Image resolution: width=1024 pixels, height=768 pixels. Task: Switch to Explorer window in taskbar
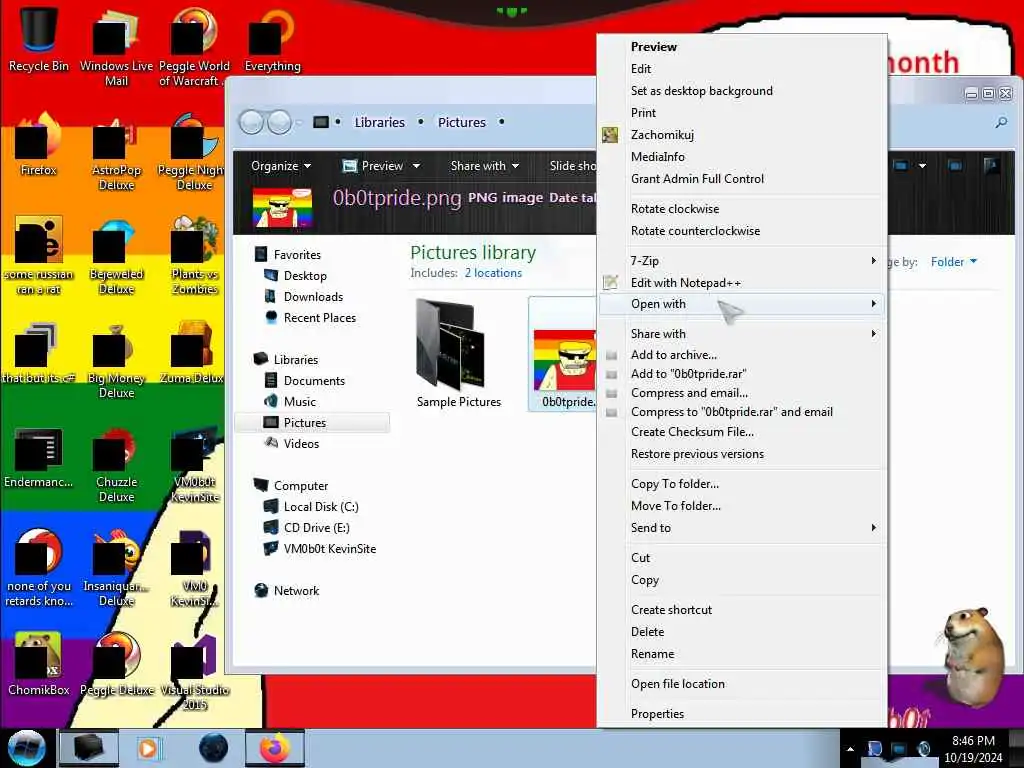point(89,748)
